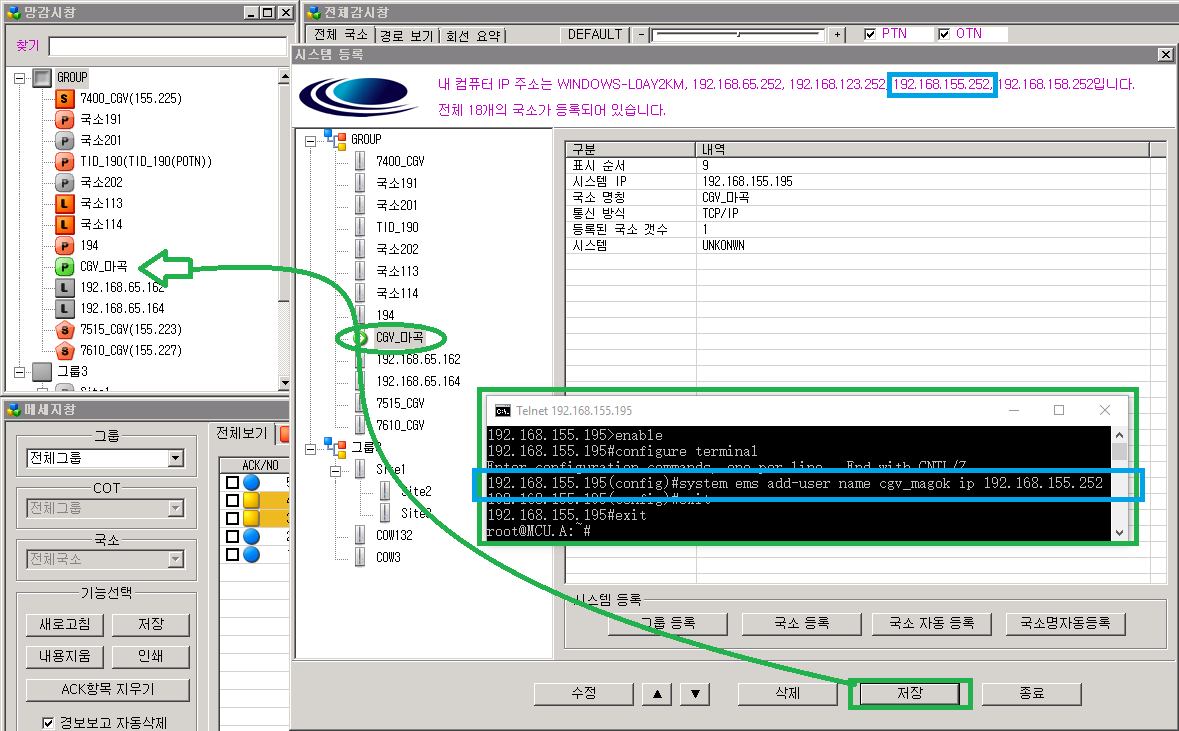Open the 전체 국소 tab

coord(341,35)
